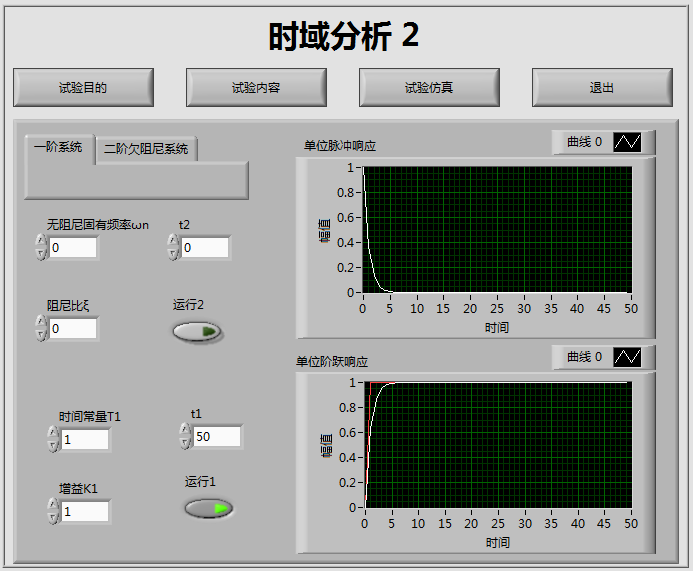Screen dimensions: 693x571
Task: Decrement 时间常量T1 value
Action: click(53, 445)
